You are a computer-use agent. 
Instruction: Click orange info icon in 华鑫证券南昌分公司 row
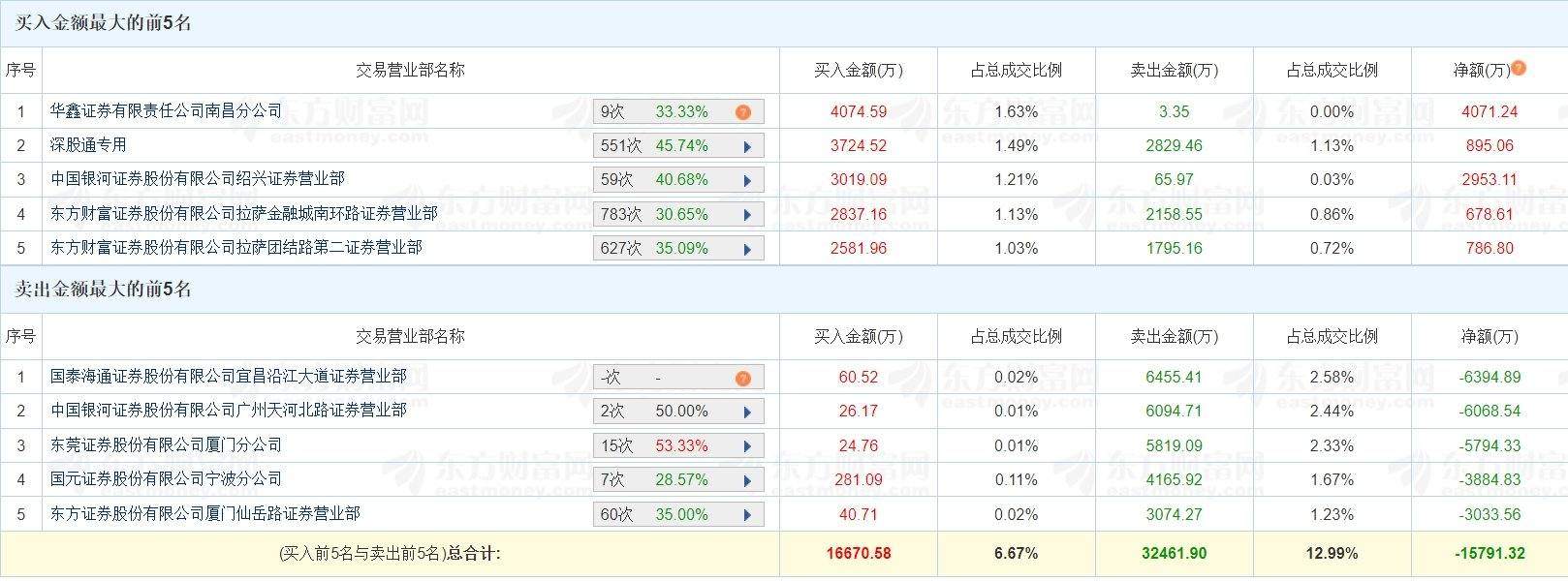click(x=743, y=112)
